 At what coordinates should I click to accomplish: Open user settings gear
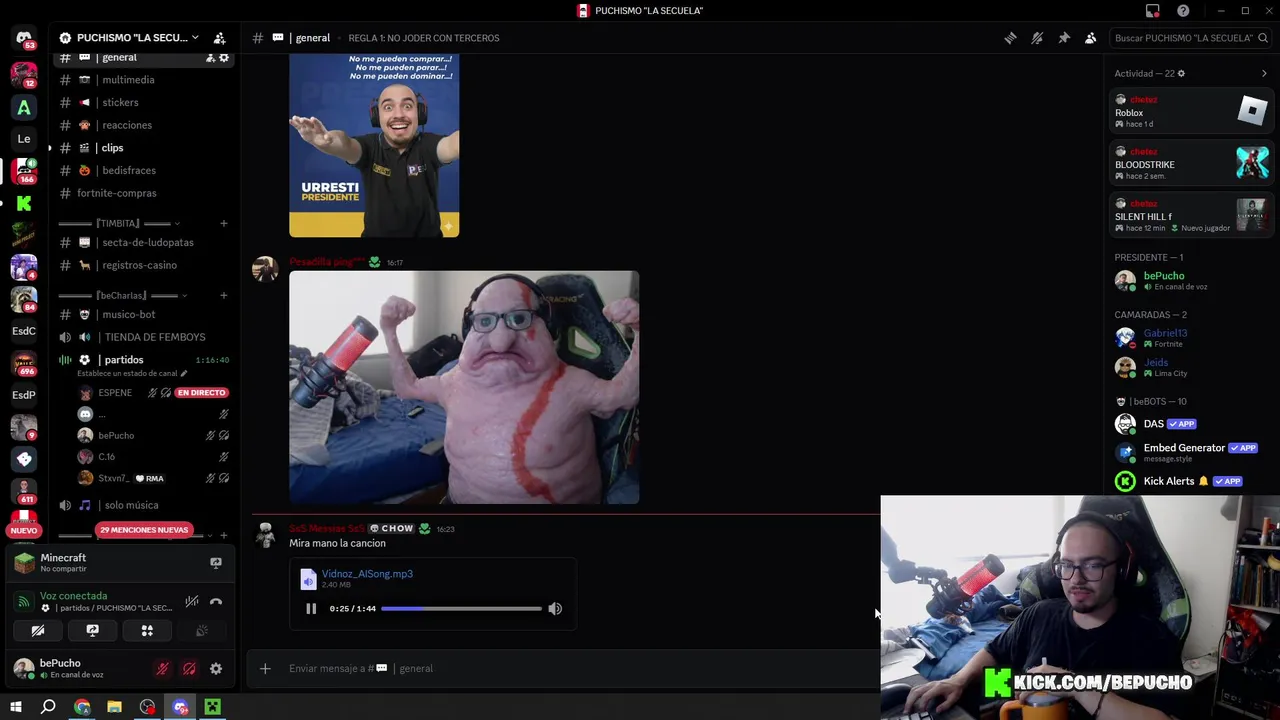click(216, 669)
